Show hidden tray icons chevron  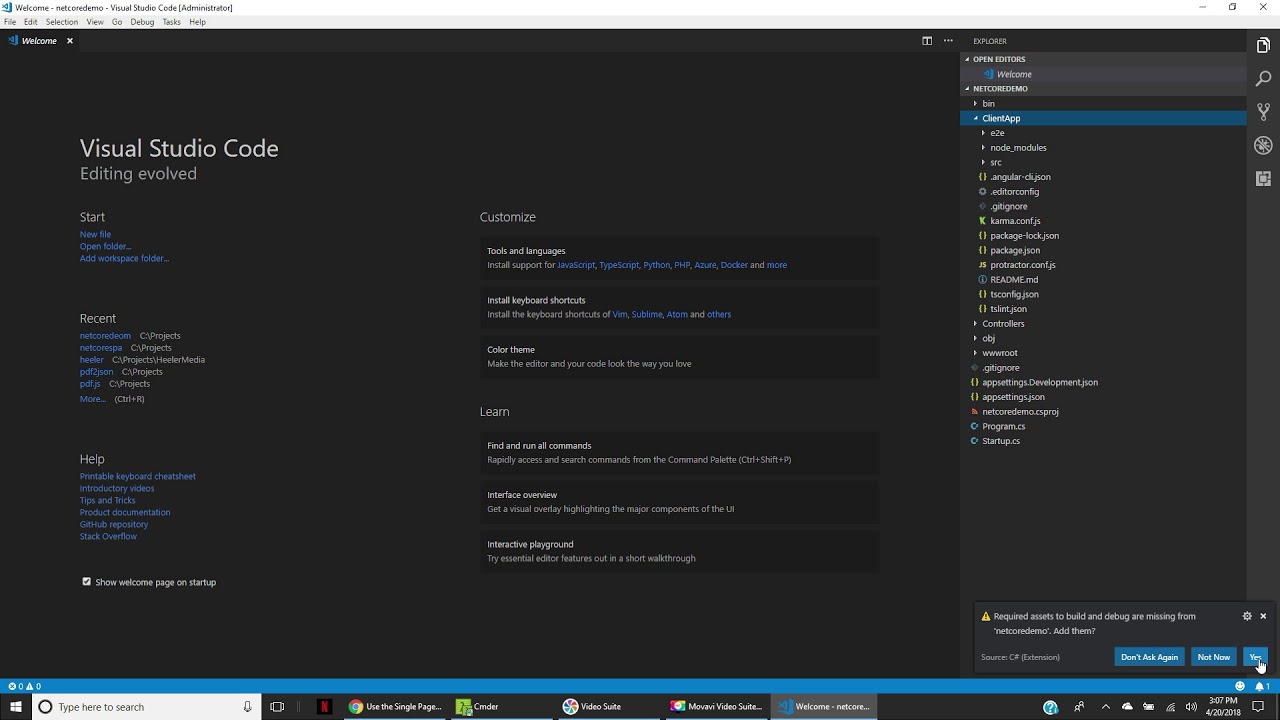1105,707
